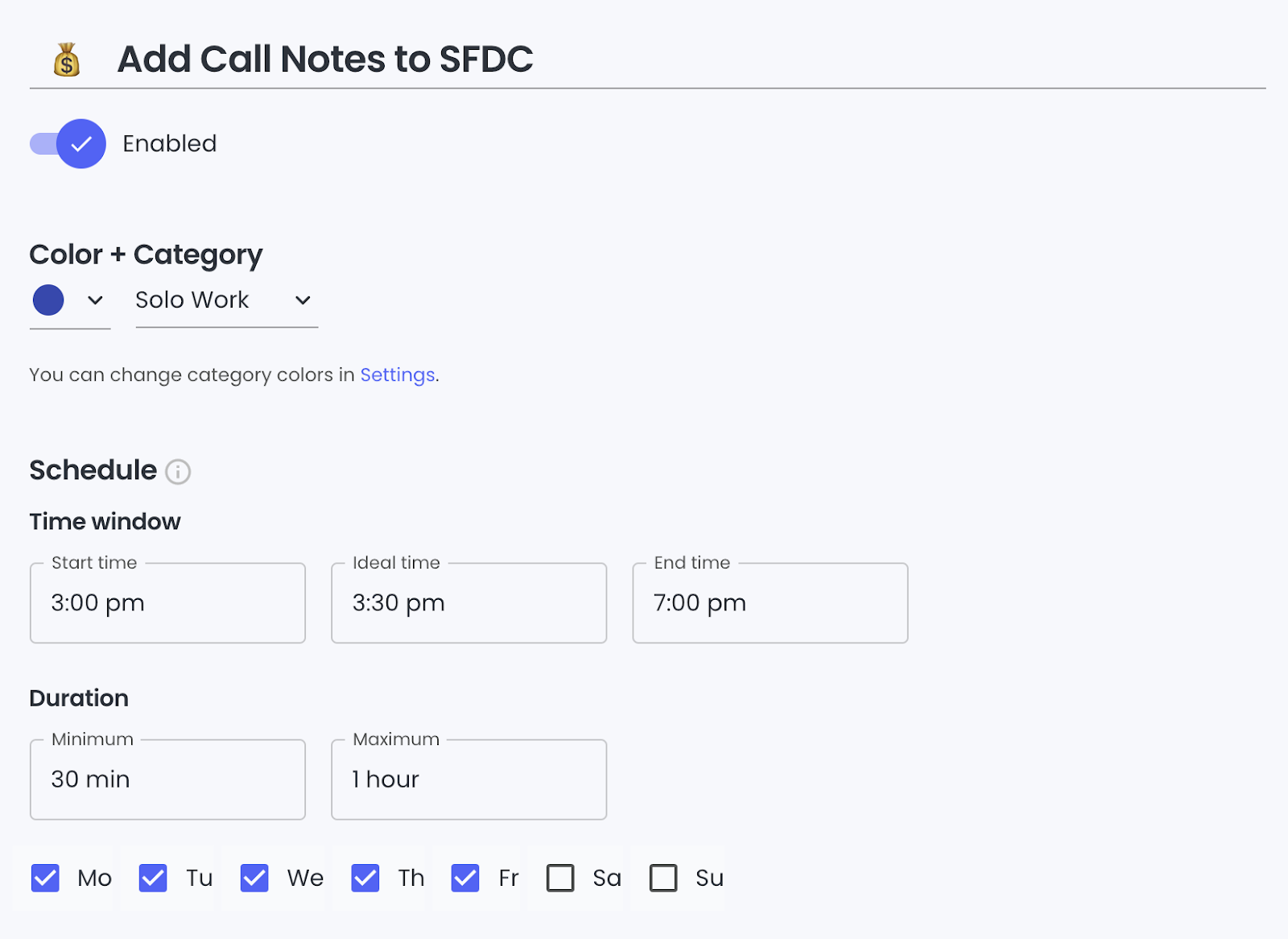Click the blue color swatch circle

[x=48, y=300]
